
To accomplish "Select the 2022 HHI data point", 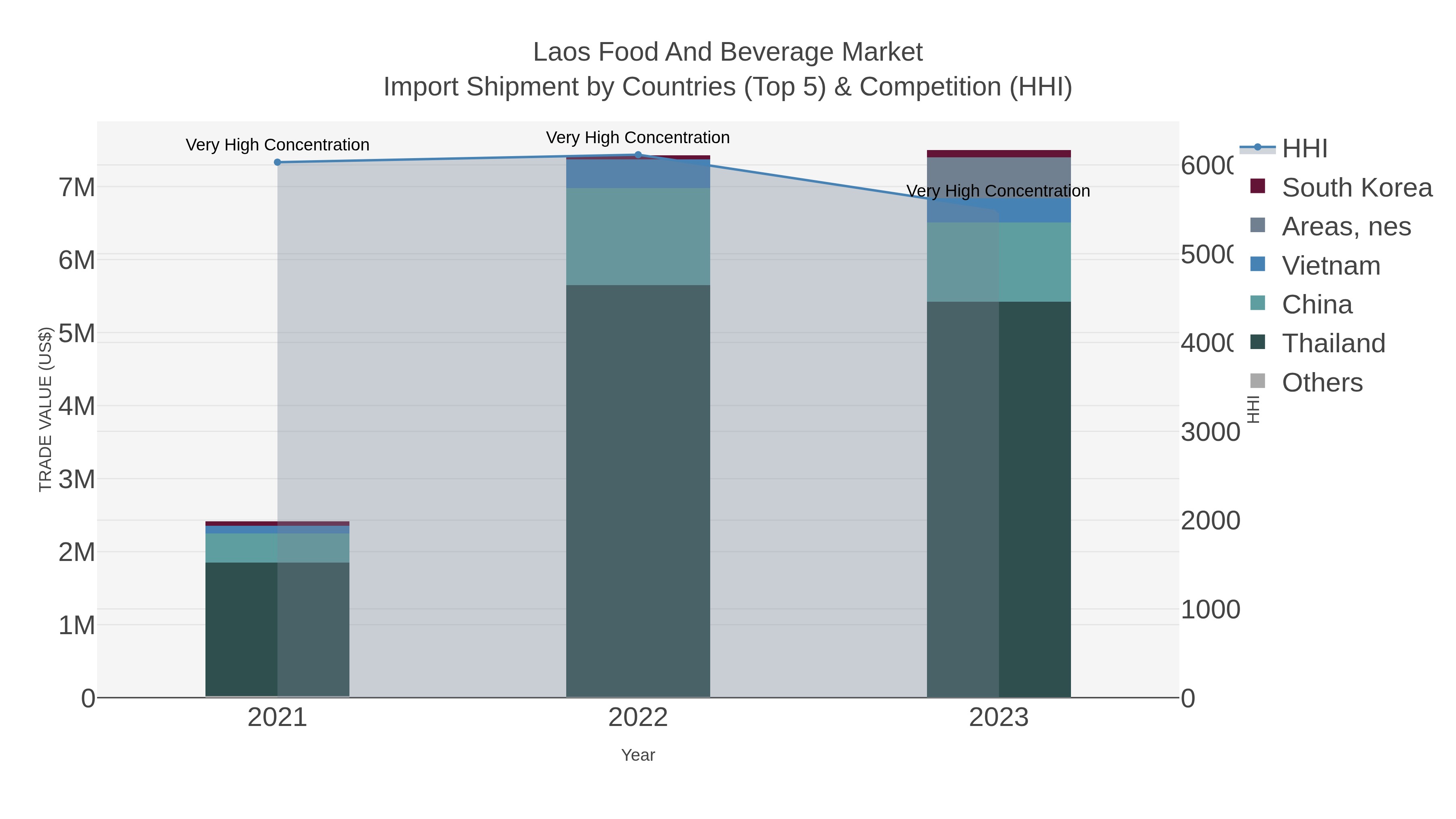I will (638, 154).
